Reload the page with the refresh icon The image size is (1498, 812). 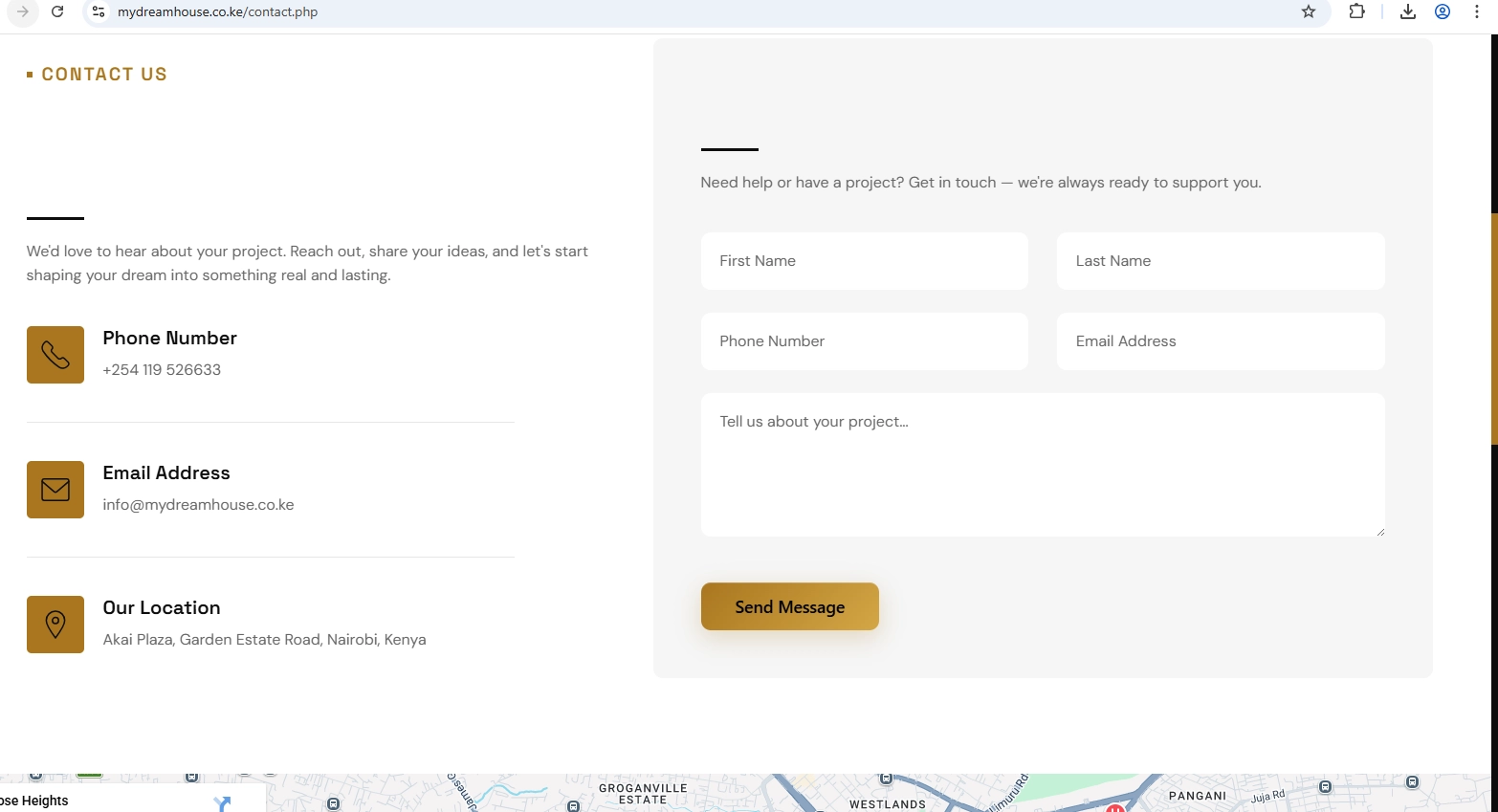point(57,11)
